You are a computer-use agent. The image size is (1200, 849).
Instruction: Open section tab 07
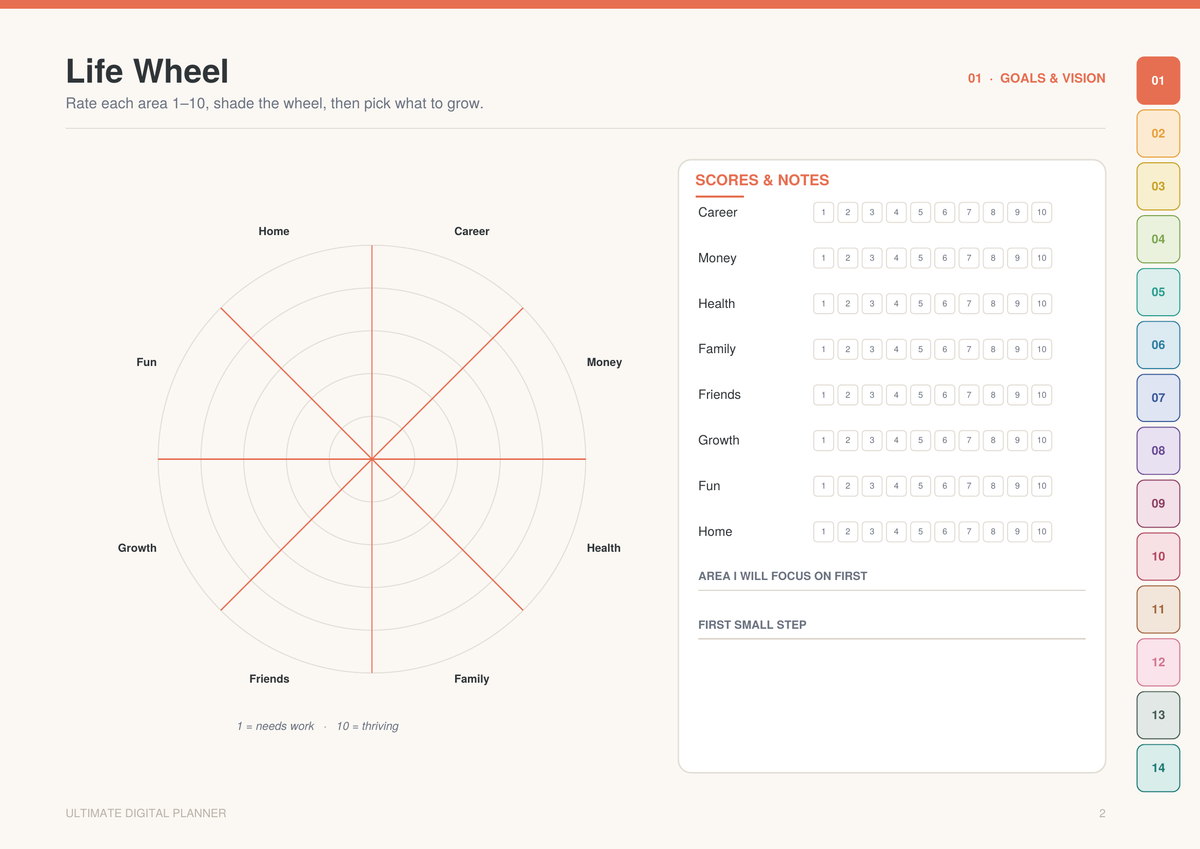pyautogui.click(x=1158, y=397)
